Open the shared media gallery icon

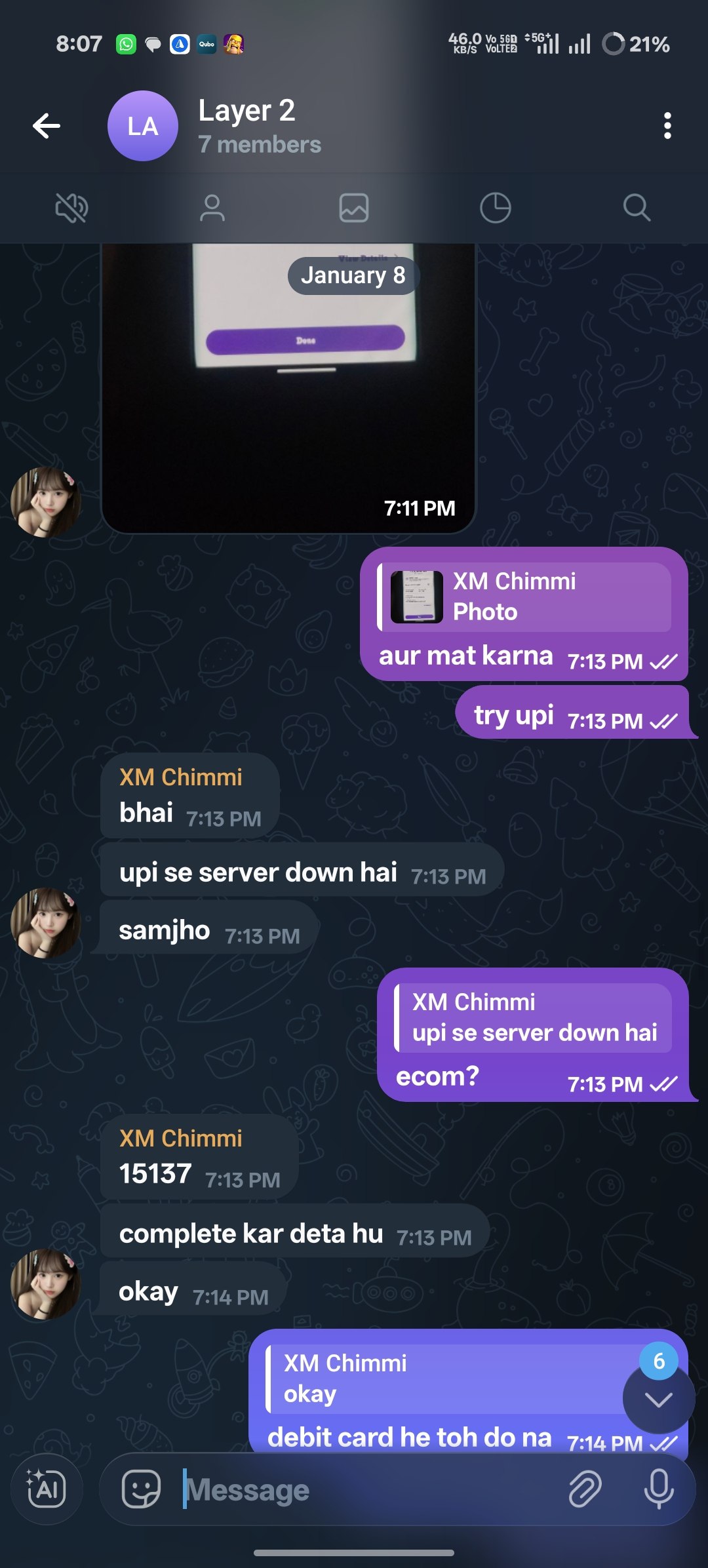point(354,208)
